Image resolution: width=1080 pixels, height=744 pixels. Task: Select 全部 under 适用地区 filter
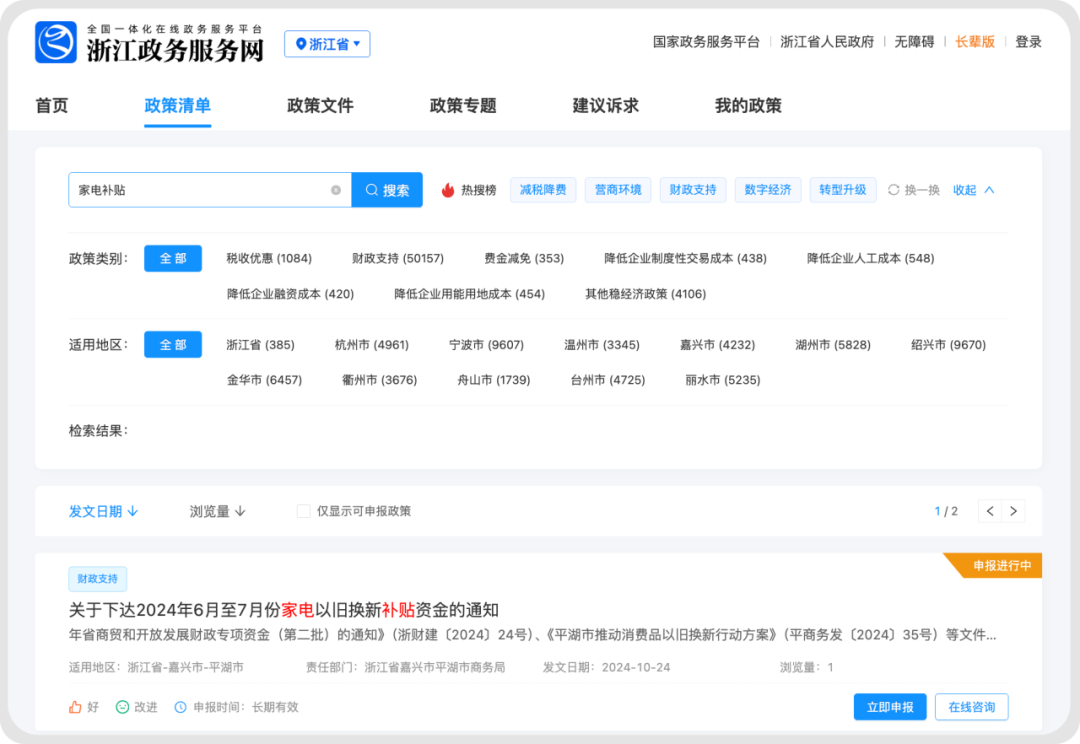pyautogui.click(x=173, y=344)
